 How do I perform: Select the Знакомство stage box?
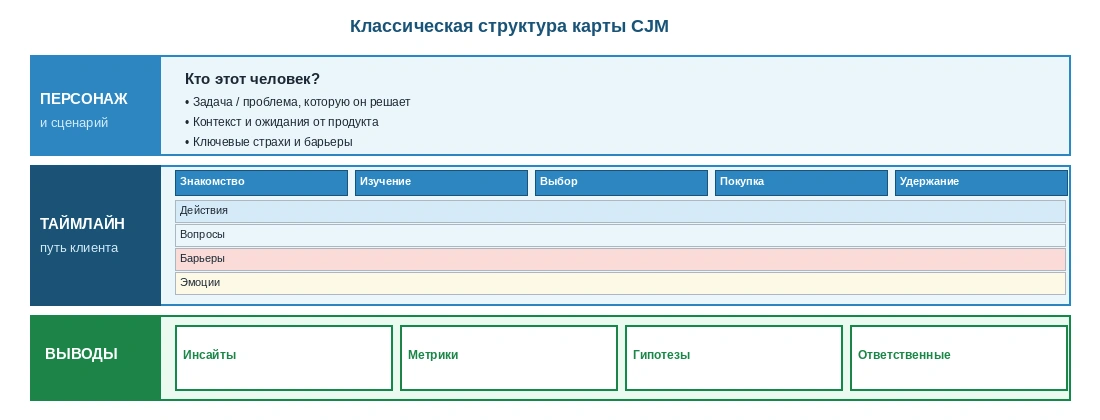pos(261,182)
